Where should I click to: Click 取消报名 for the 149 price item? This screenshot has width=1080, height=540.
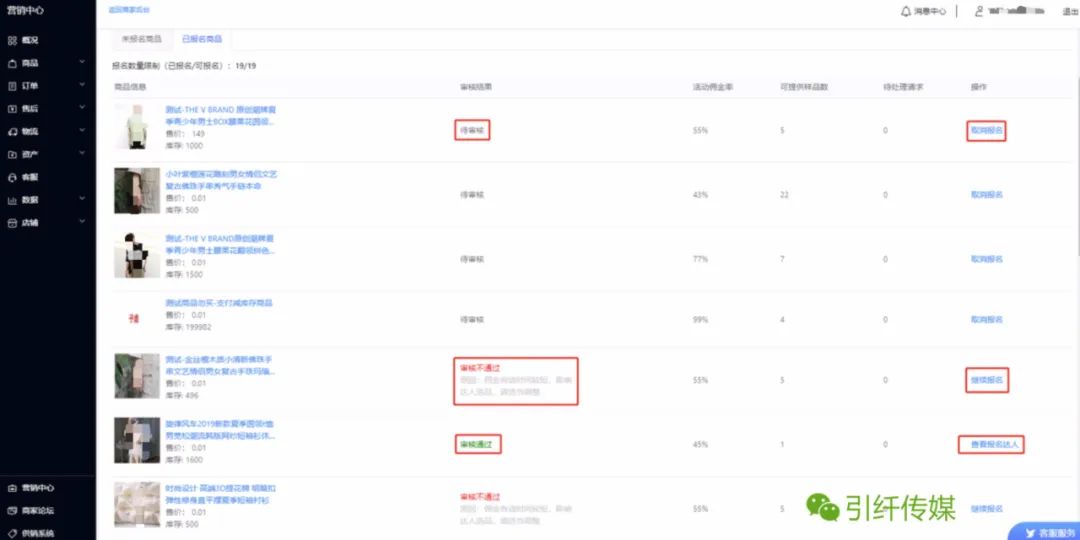coord(986,130)
